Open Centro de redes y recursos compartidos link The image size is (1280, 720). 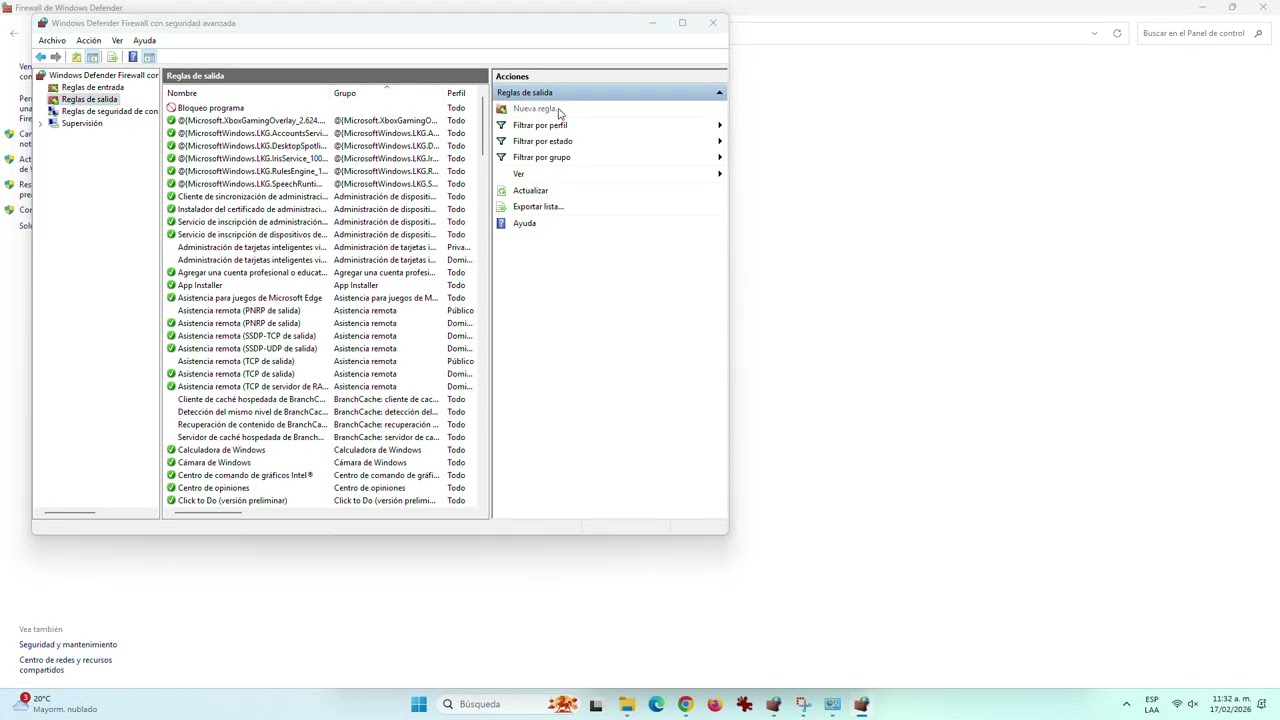click(65, 665)
